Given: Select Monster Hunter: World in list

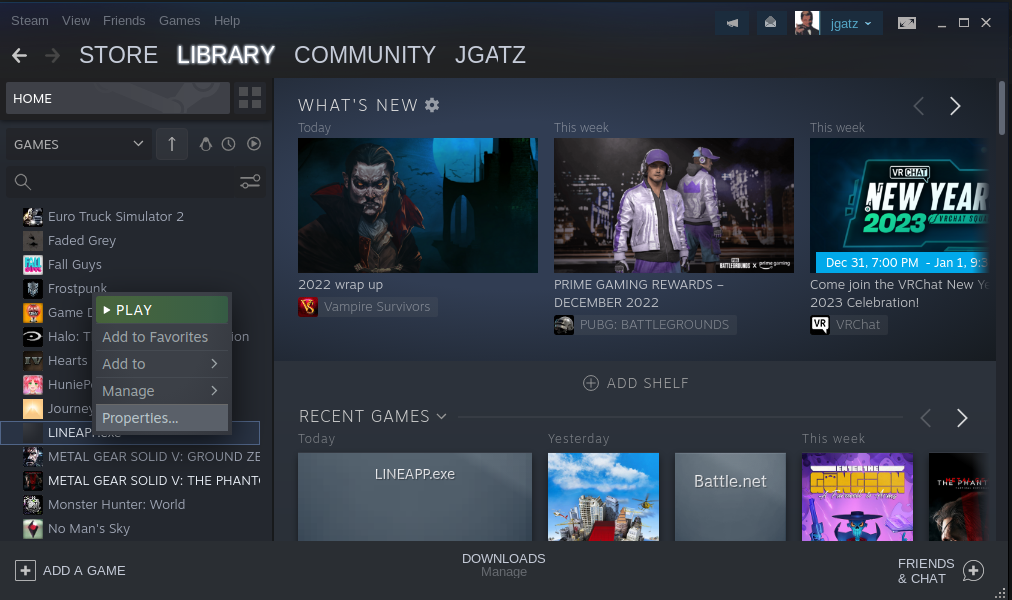Looking at the screenshot, I should point(116,505).
